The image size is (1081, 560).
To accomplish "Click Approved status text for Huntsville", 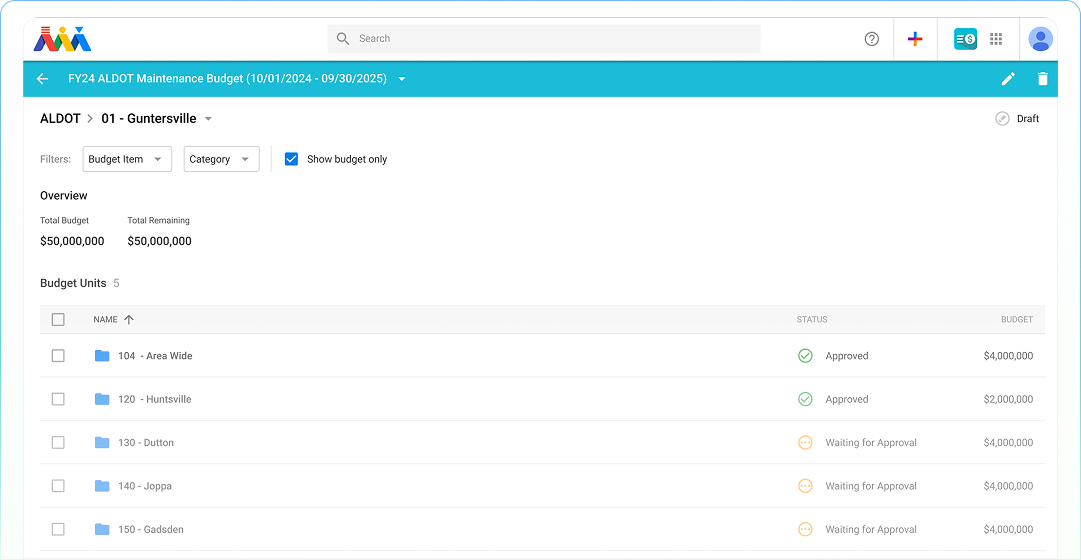I will 847,399.
